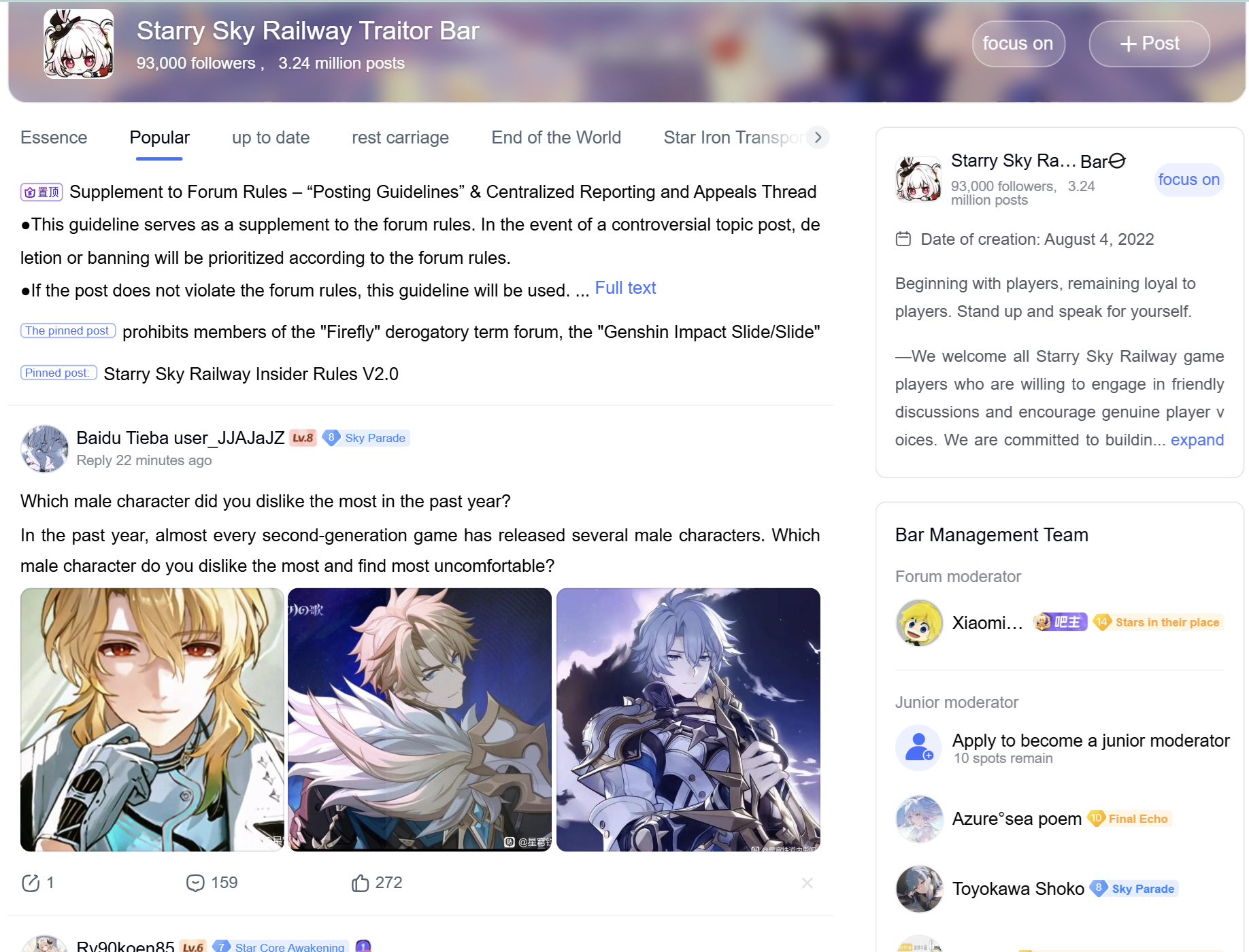Switch to the End of the World tab

point(556,137)
